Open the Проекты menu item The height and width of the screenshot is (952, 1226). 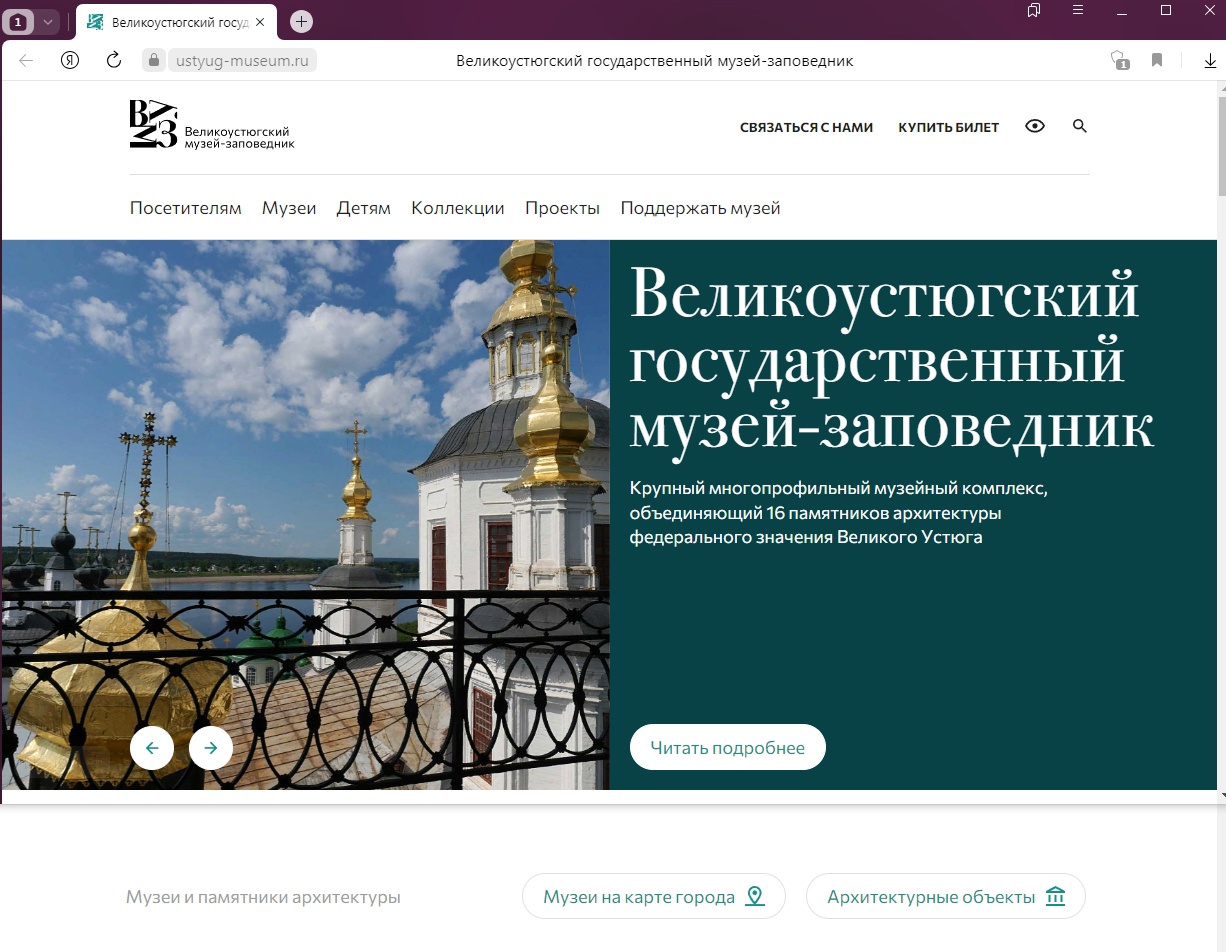[562, 208]
